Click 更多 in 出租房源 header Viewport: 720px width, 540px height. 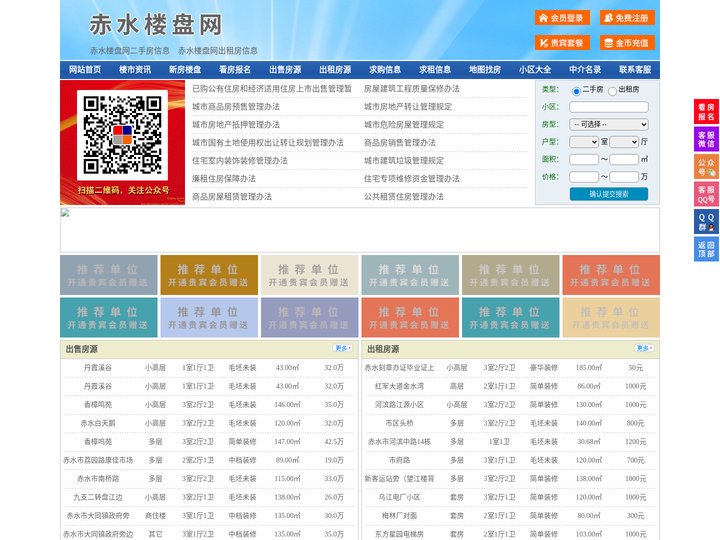[644, 349]
